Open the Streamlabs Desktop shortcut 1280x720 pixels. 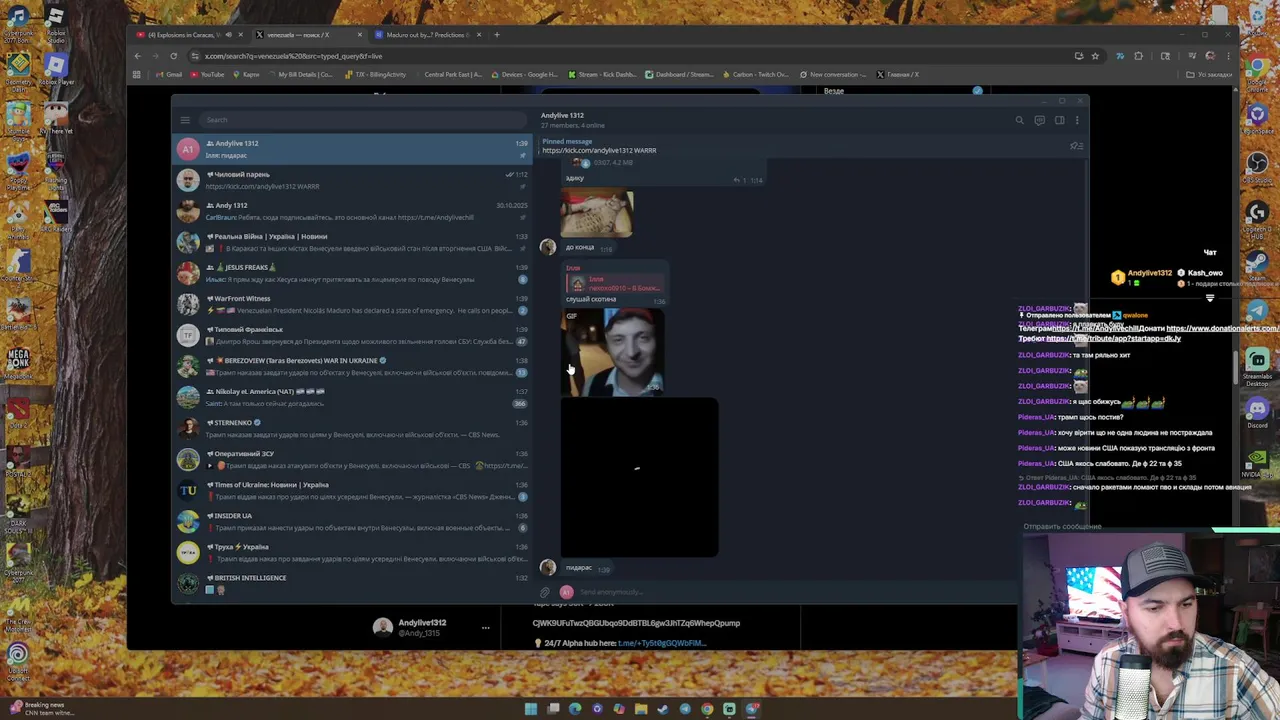coord(1258,367)
